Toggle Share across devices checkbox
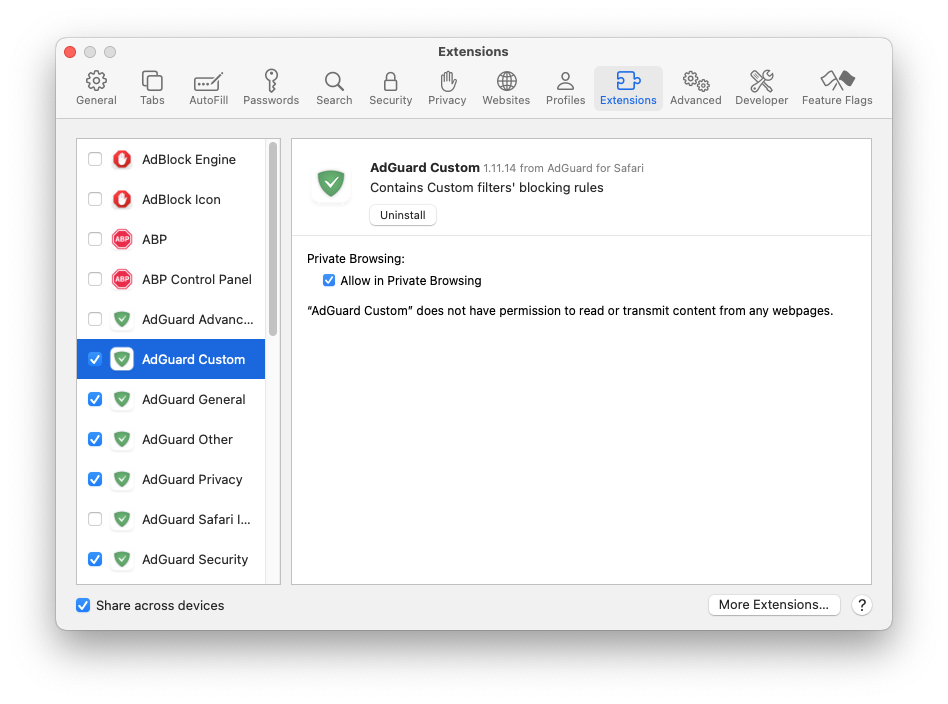The width and height of the screenshot is (948, 704). coord(83,605)
